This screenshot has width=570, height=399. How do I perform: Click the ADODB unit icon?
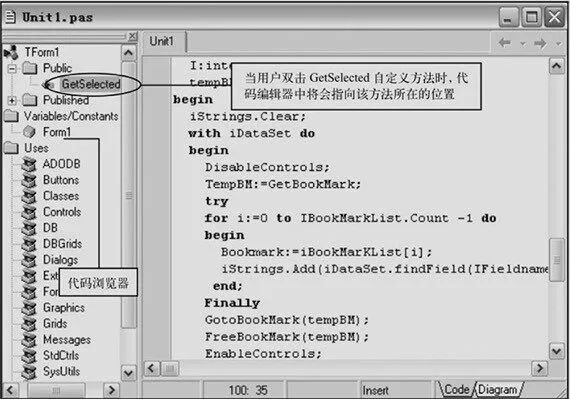point(29,164)
